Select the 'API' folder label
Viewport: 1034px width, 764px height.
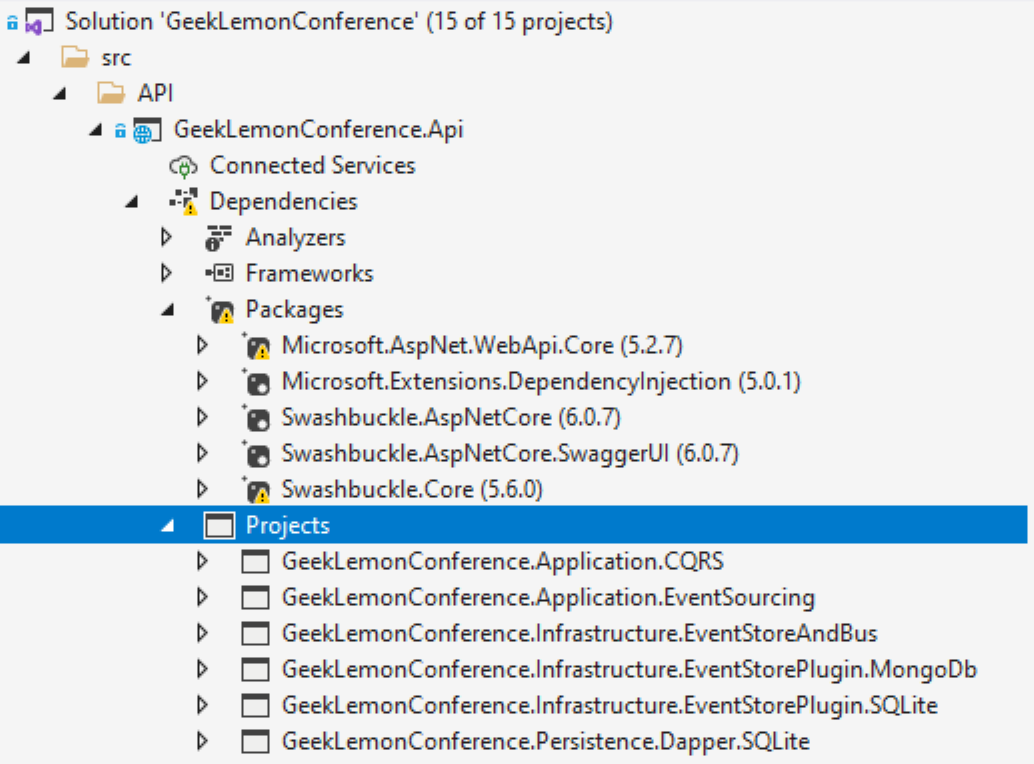155,93
